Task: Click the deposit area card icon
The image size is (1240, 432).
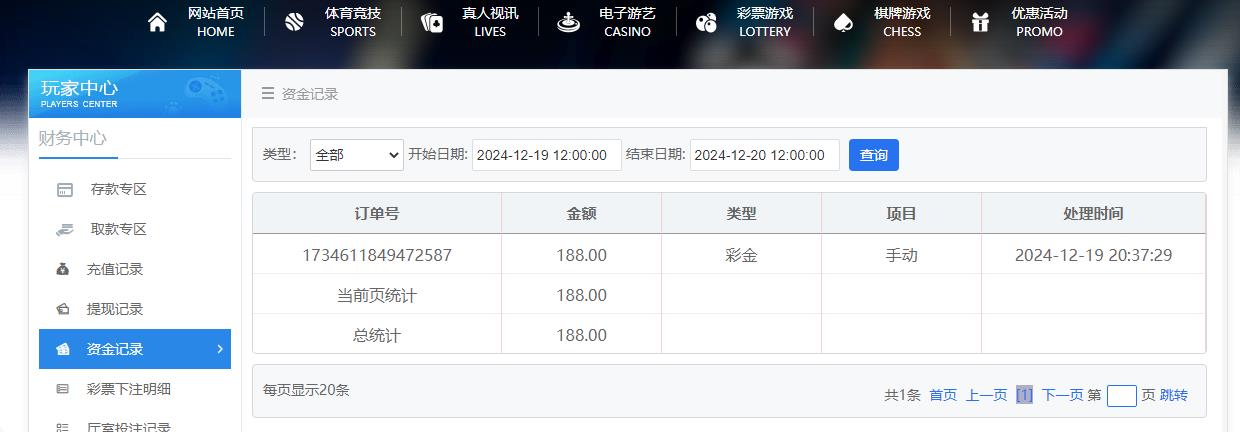Action: point(64,190)
